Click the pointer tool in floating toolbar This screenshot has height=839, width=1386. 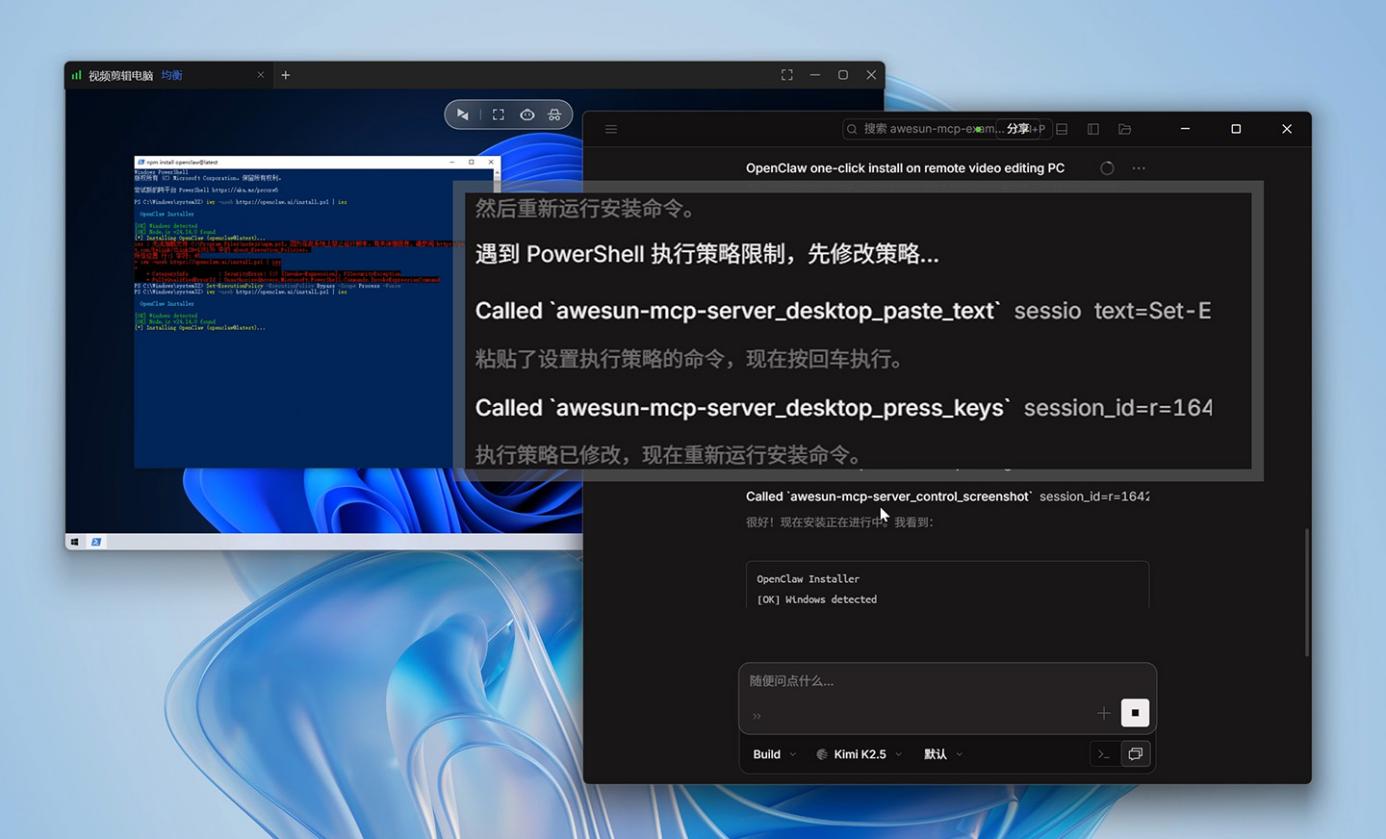(x=462, y=115)
